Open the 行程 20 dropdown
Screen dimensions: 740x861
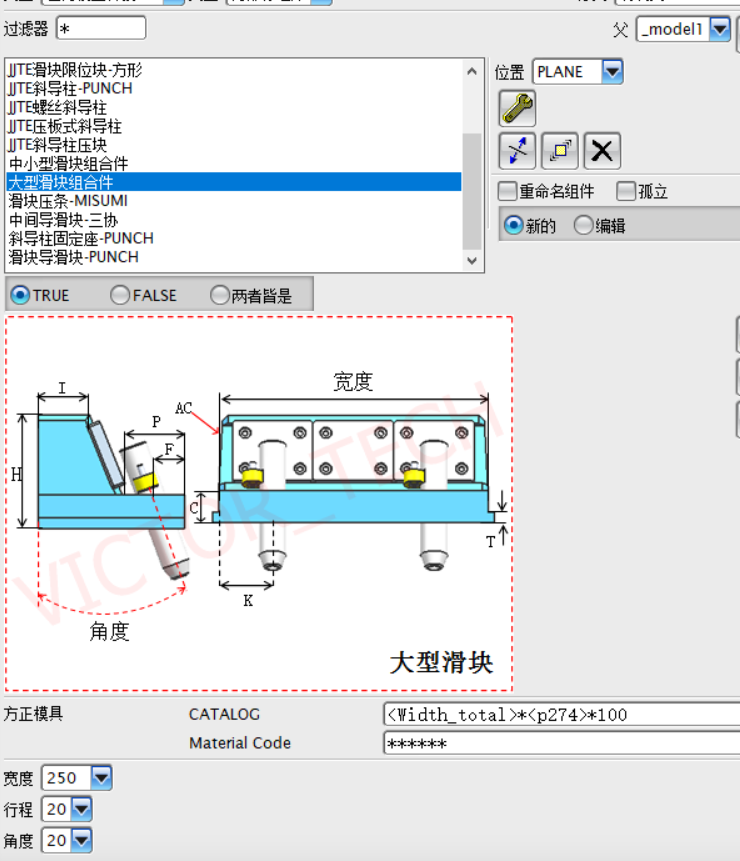[x=81, y=809]
